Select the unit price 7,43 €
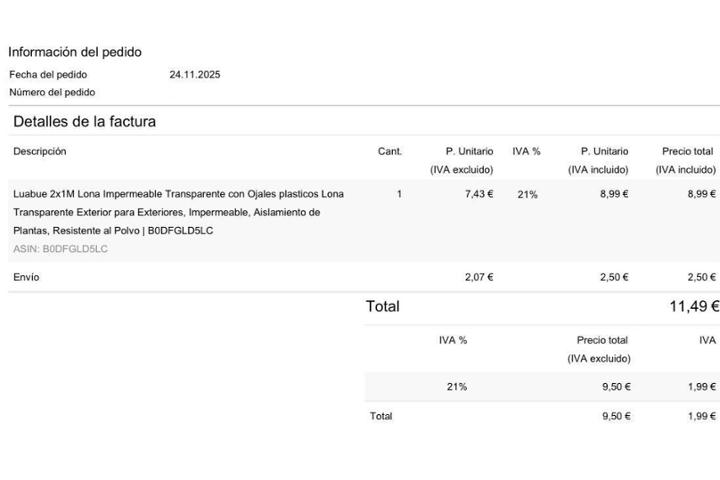Image resolution: width=720 pixels, height=480 pixels. (x=479, y=194)
